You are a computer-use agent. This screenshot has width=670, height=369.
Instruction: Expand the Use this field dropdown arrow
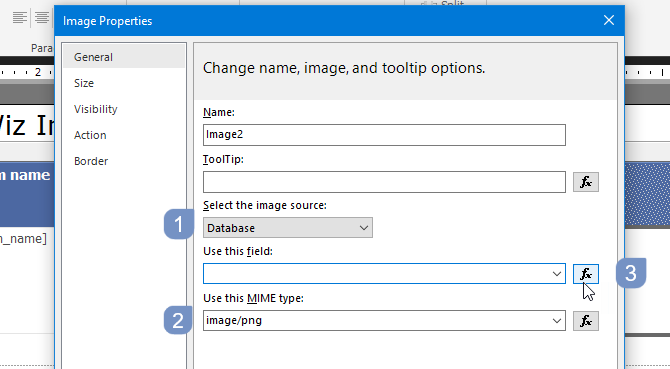pyautogui.click(x=556, y=274)
